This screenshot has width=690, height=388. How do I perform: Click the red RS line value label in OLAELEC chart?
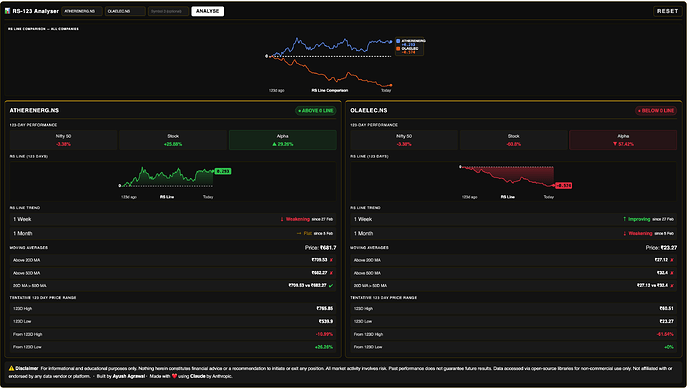pyautogui.click(x=563, y=186)
